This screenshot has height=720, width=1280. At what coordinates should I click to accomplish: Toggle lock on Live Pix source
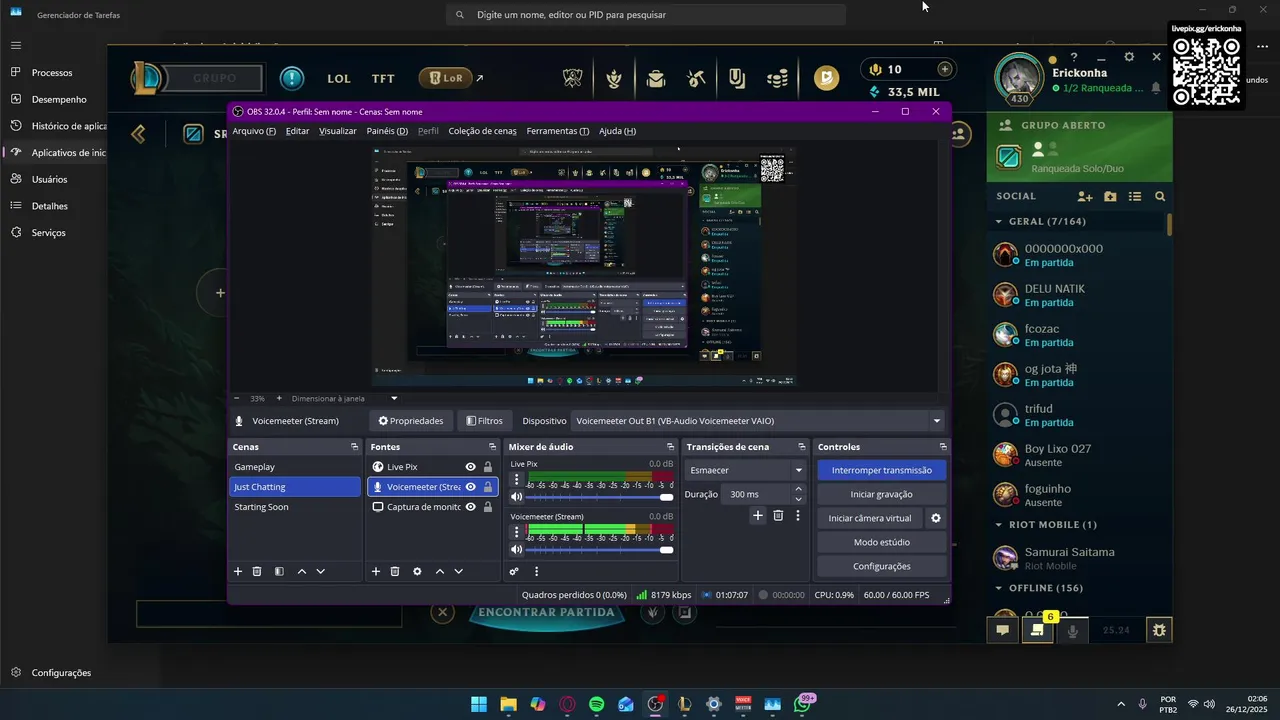click(488, 467)
